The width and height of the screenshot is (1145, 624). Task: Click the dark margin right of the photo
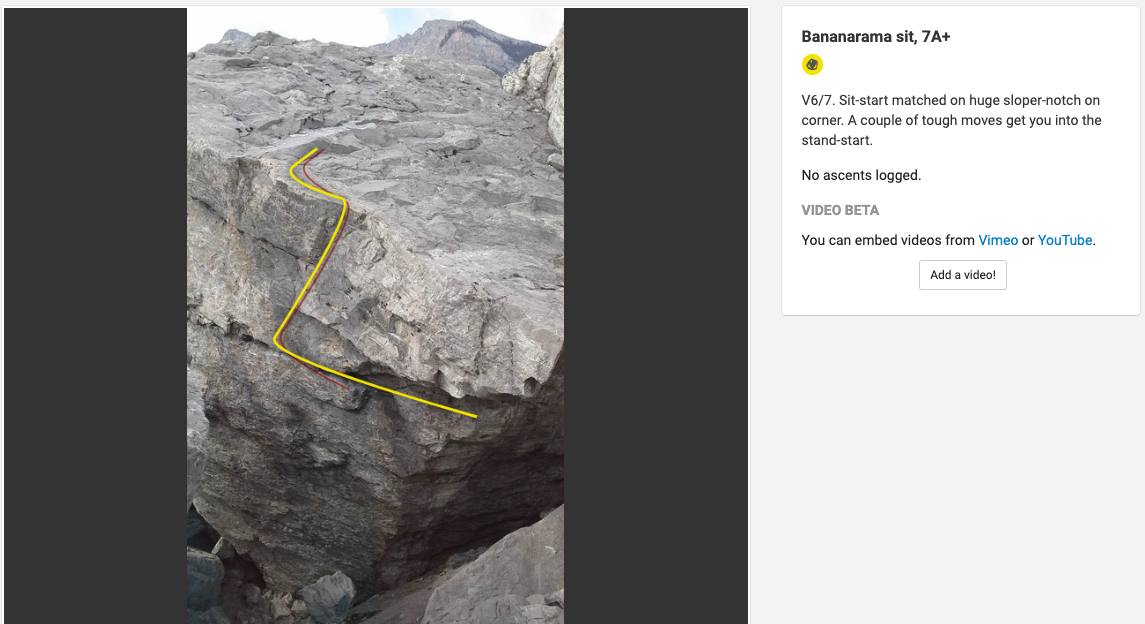coord(656,315)
